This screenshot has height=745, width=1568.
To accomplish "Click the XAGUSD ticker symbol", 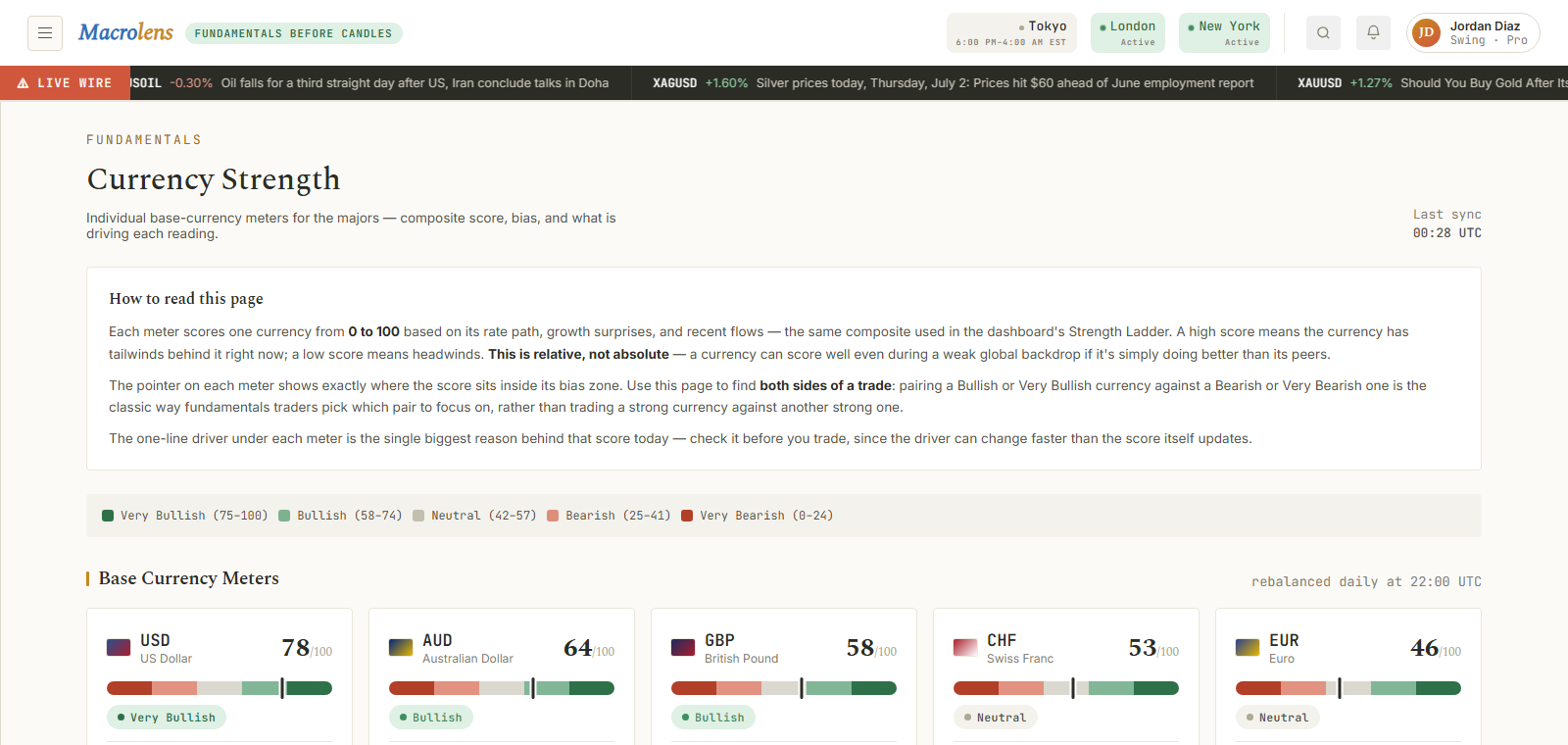I will click(x=675, y=83).
